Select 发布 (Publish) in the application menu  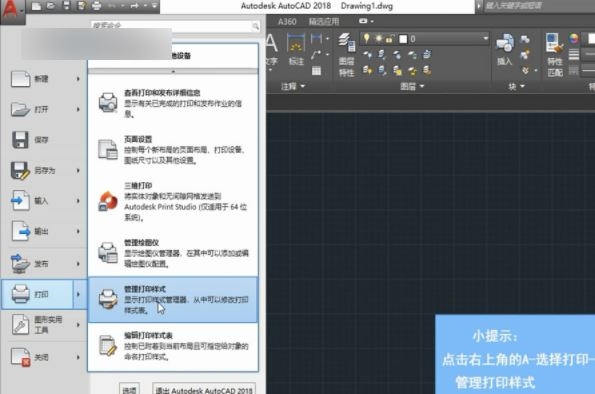tap(43, 263)
